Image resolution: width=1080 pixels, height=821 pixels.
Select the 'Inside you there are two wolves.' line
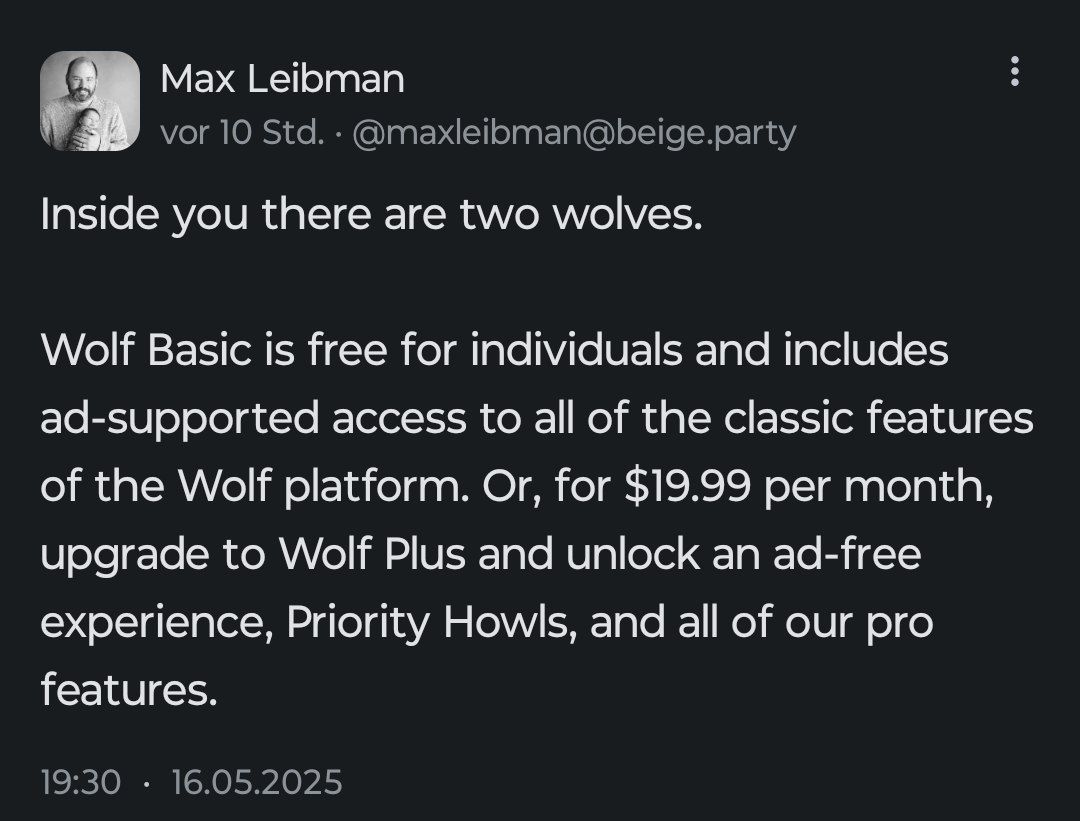[371, 214]
